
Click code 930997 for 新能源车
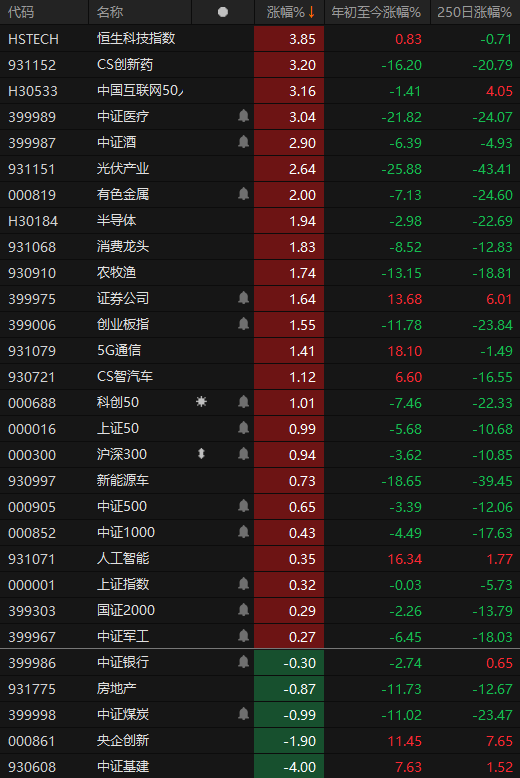pos(32,481)
